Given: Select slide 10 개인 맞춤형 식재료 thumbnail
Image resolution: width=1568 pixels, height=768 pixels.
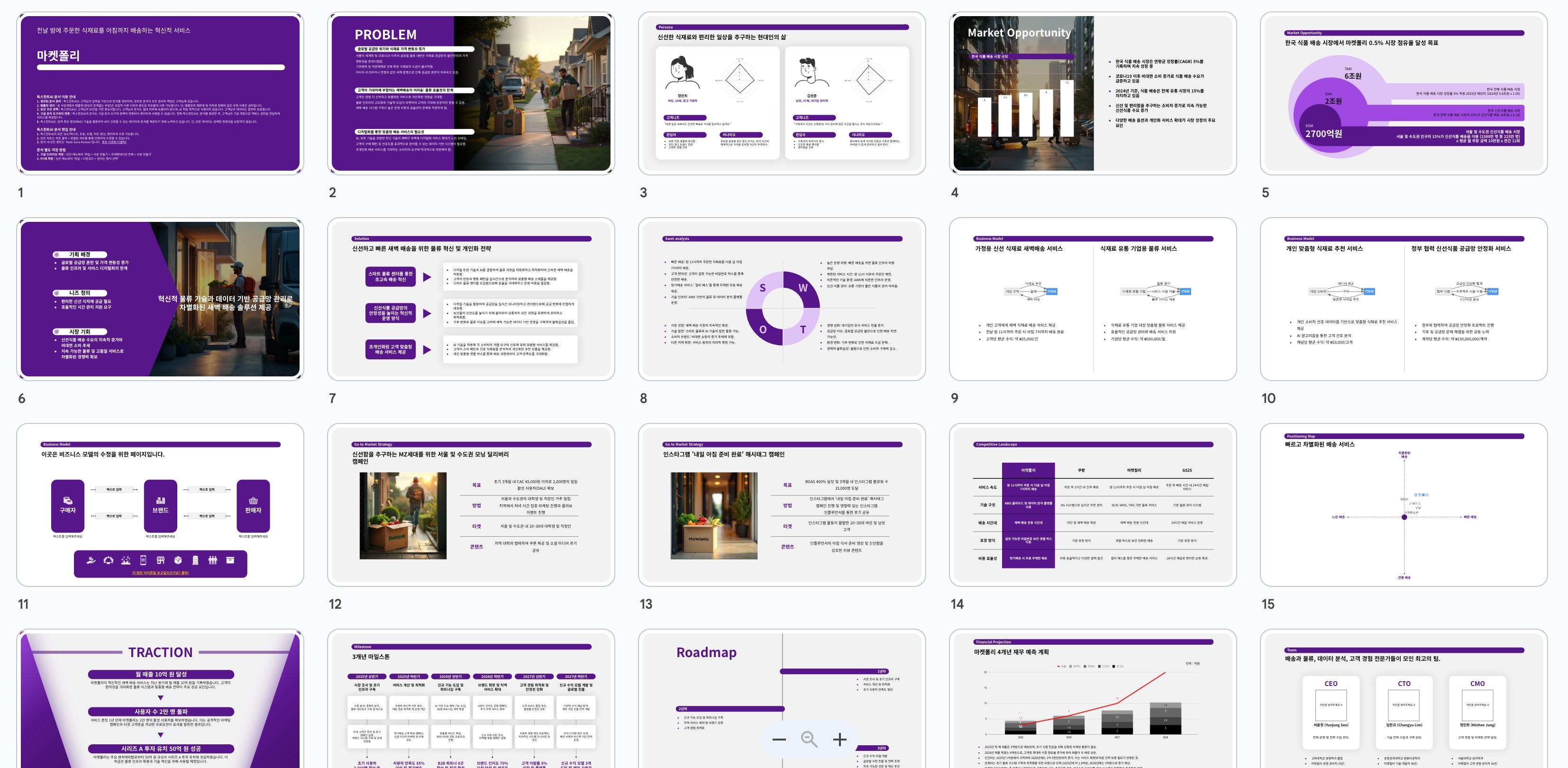Looking at the screenshot, I should pos(1404,299).
